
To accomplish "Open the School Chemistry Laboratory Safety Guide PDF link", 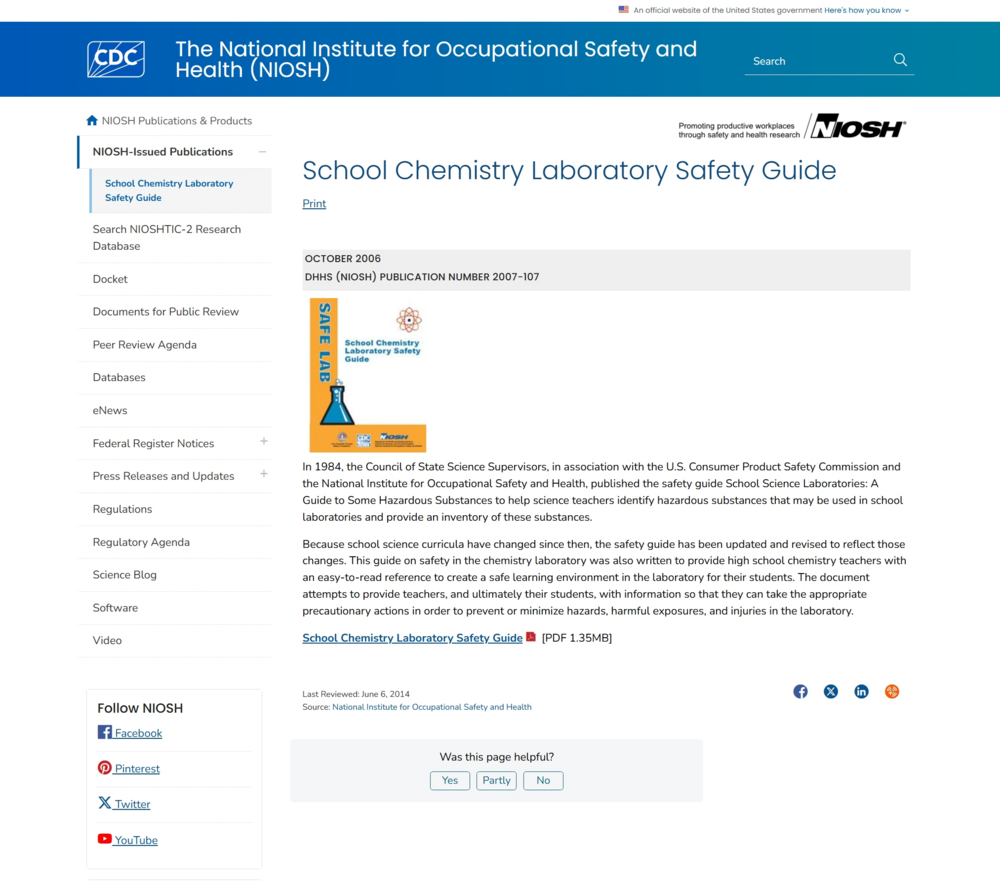I will coord(412,638).
